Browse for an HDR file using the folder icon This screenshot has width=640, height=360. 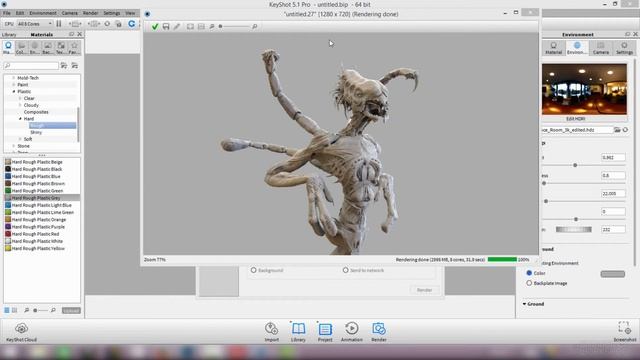(618, 130)
